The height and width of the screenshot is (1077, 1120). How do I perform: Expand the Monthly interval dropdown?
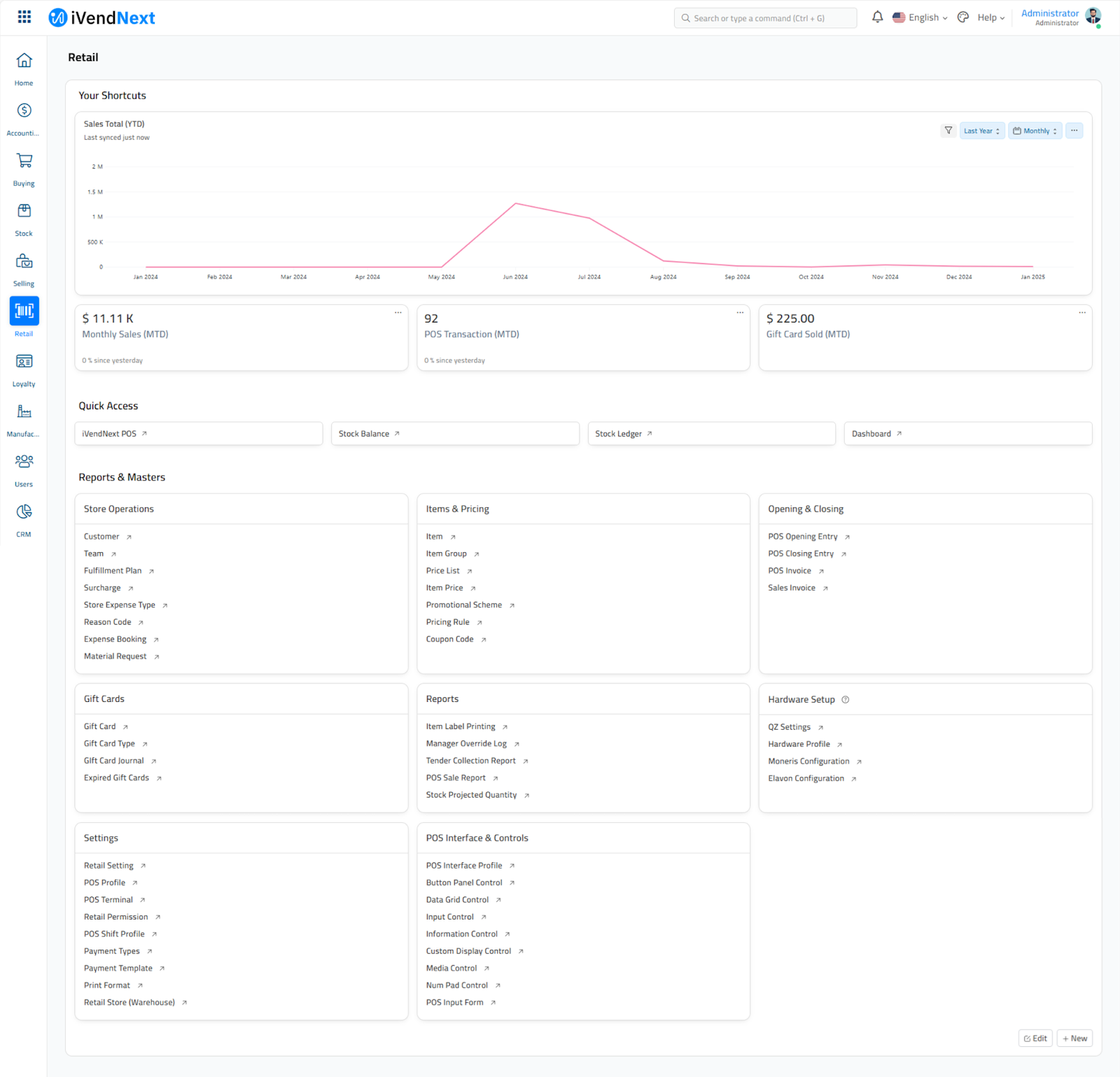coord(1035,131)
